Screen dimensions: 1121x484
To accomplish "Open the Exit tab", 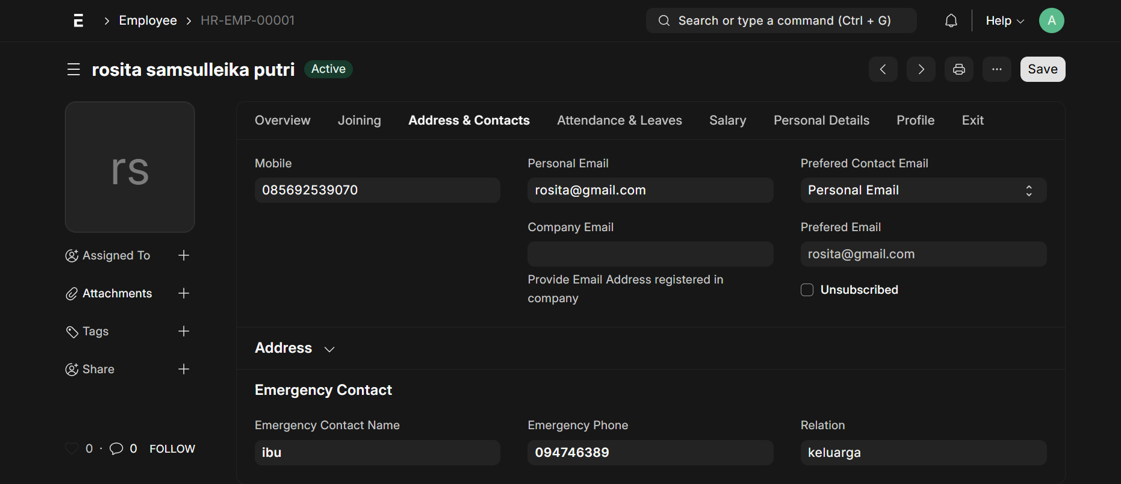I will click(972, 120).
